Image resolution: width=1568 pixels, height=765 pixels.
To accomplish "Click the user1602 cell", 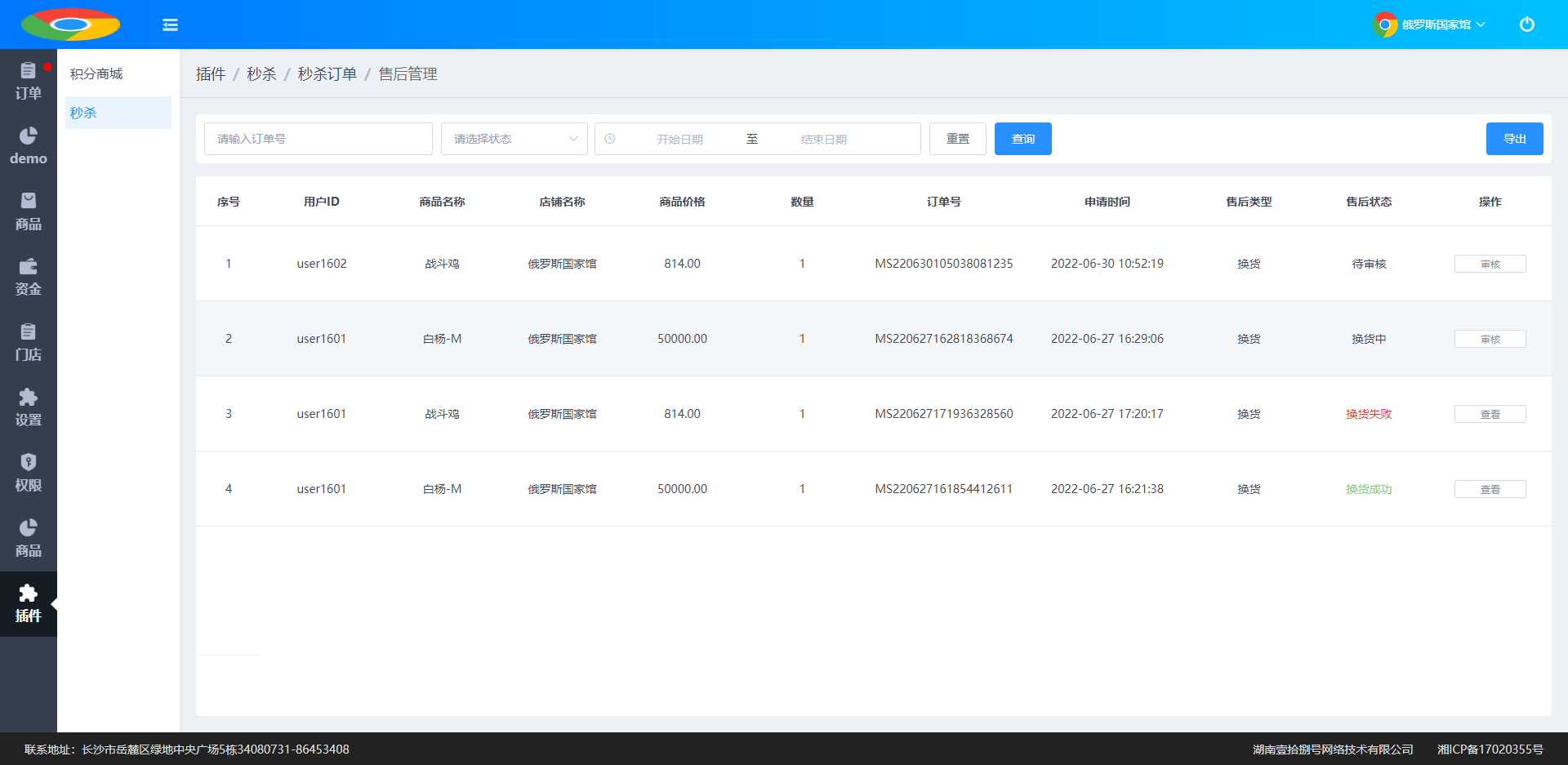I will pos(322,264).
